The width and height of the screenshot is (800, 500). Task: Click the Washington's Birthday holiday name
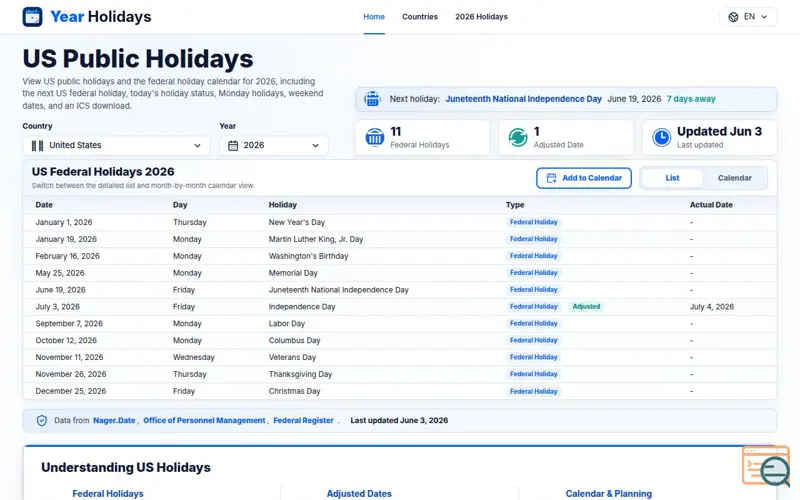(308, 256)
